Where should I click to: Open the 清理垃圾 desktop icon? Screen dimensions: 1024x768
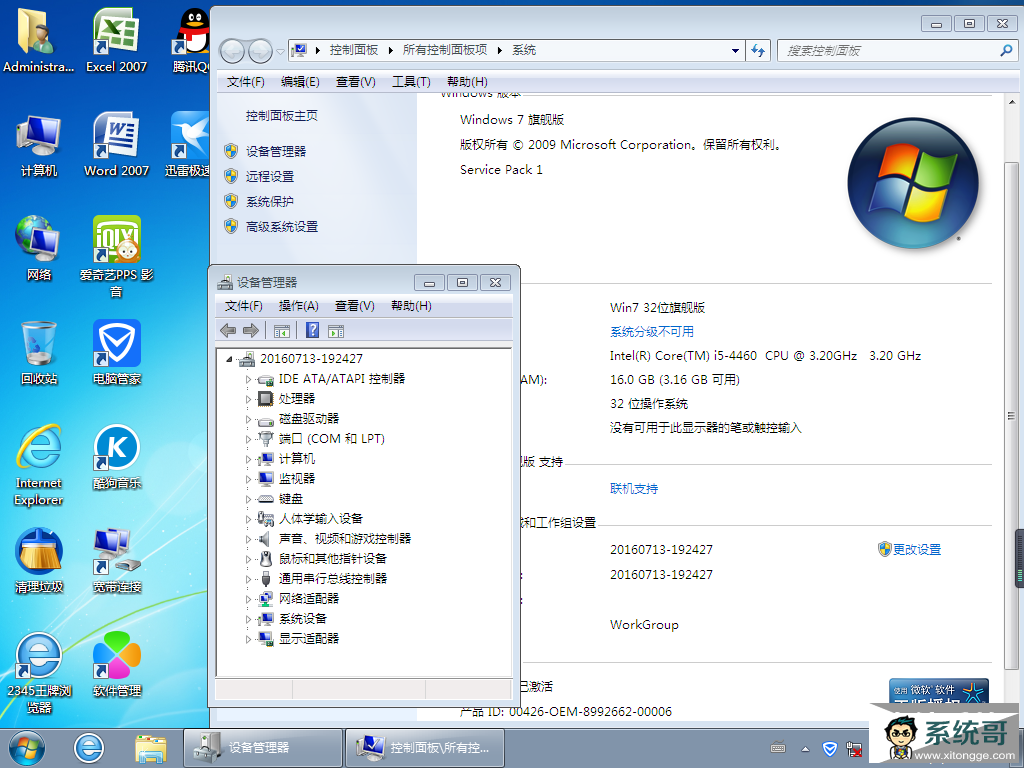click(39, 560)
